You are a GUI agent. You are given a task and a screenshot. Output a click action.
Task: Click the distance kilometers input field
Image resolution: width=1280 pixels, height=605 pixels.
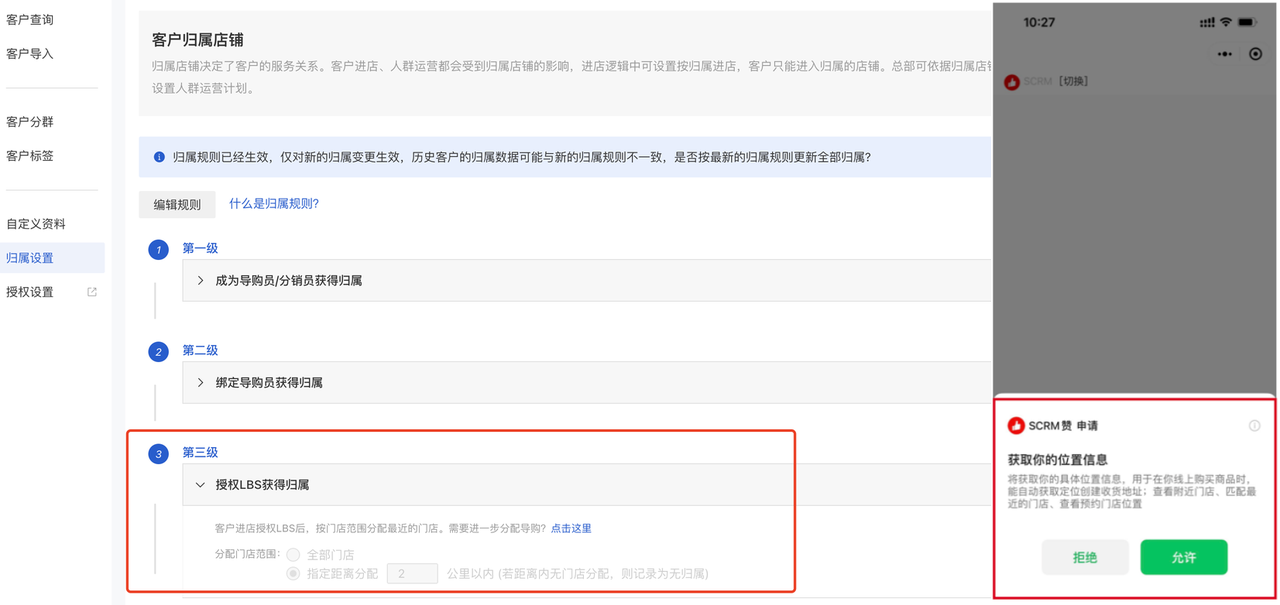412,574
